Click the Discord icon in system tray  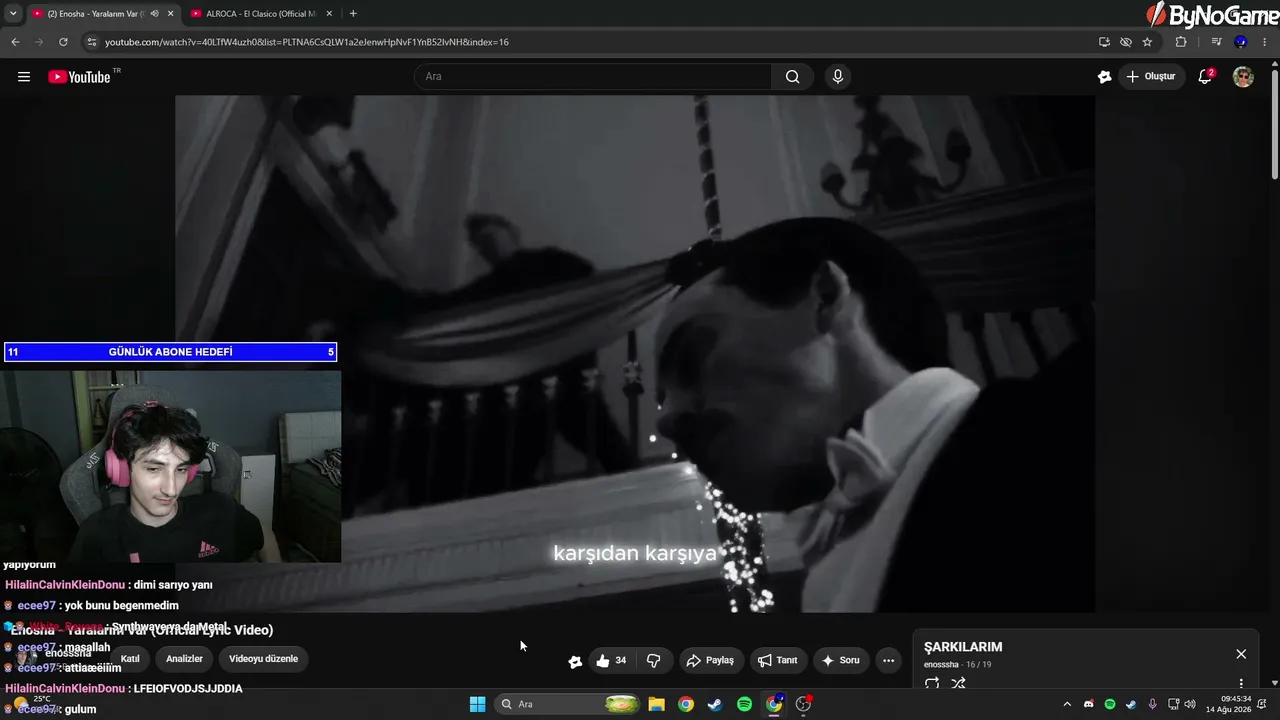[1089, 704]
